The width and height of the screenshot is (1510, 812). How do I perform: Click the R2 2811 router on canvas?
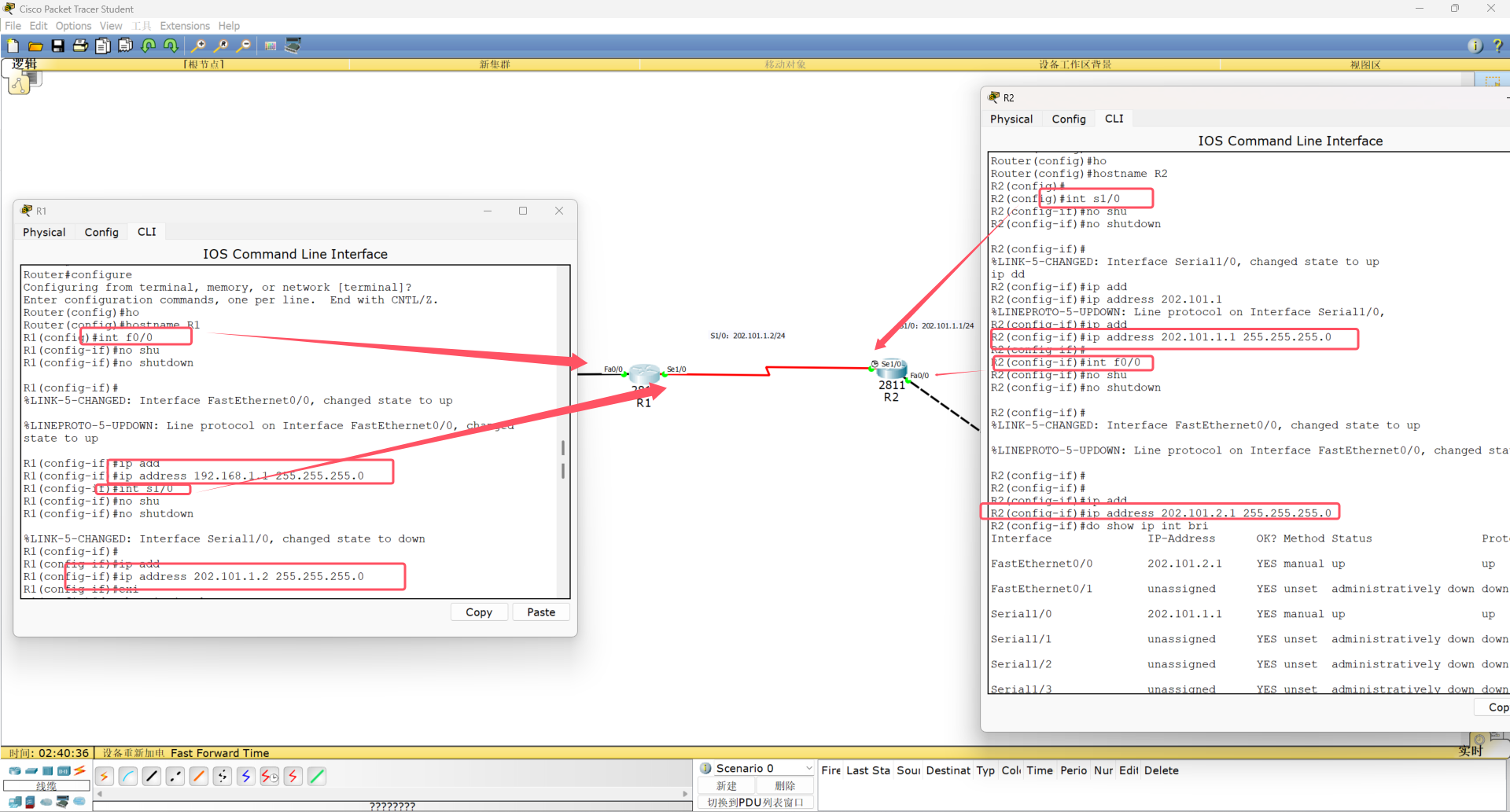tap(891, 369)
